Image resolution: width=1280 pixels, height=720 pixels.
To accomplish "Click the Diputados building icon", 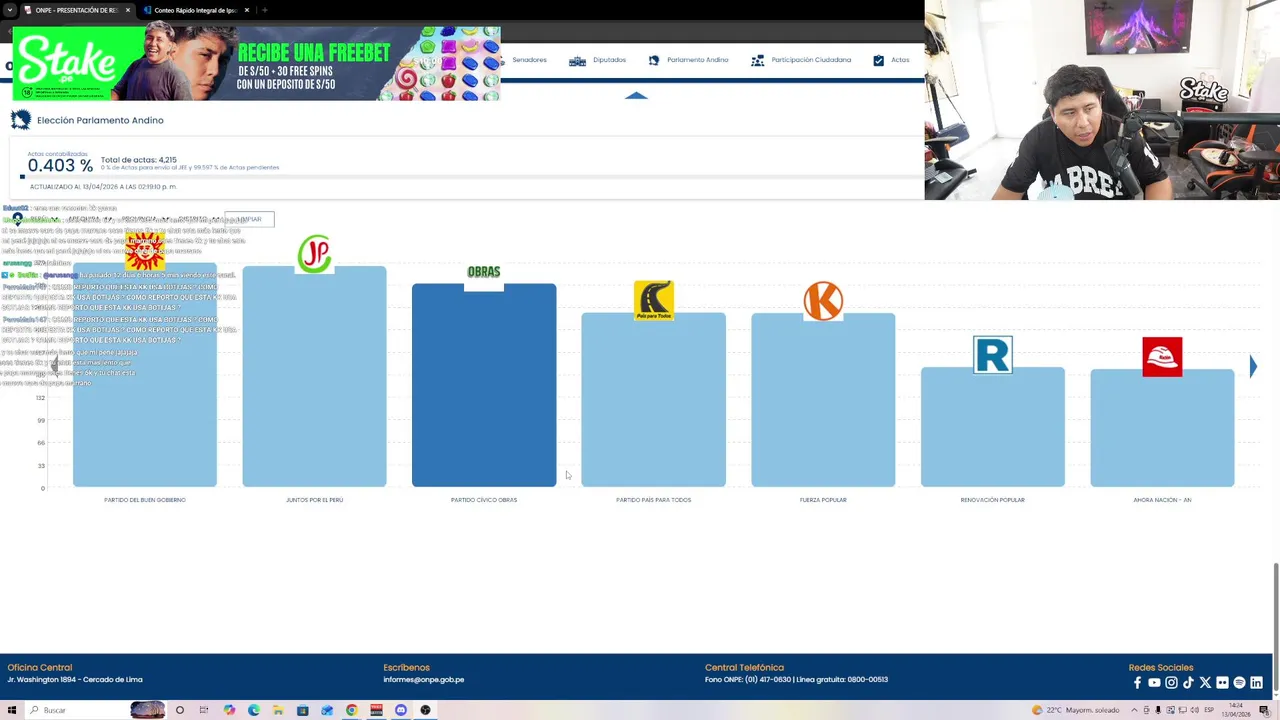I will pyautogui.click(x=577, y=61).
